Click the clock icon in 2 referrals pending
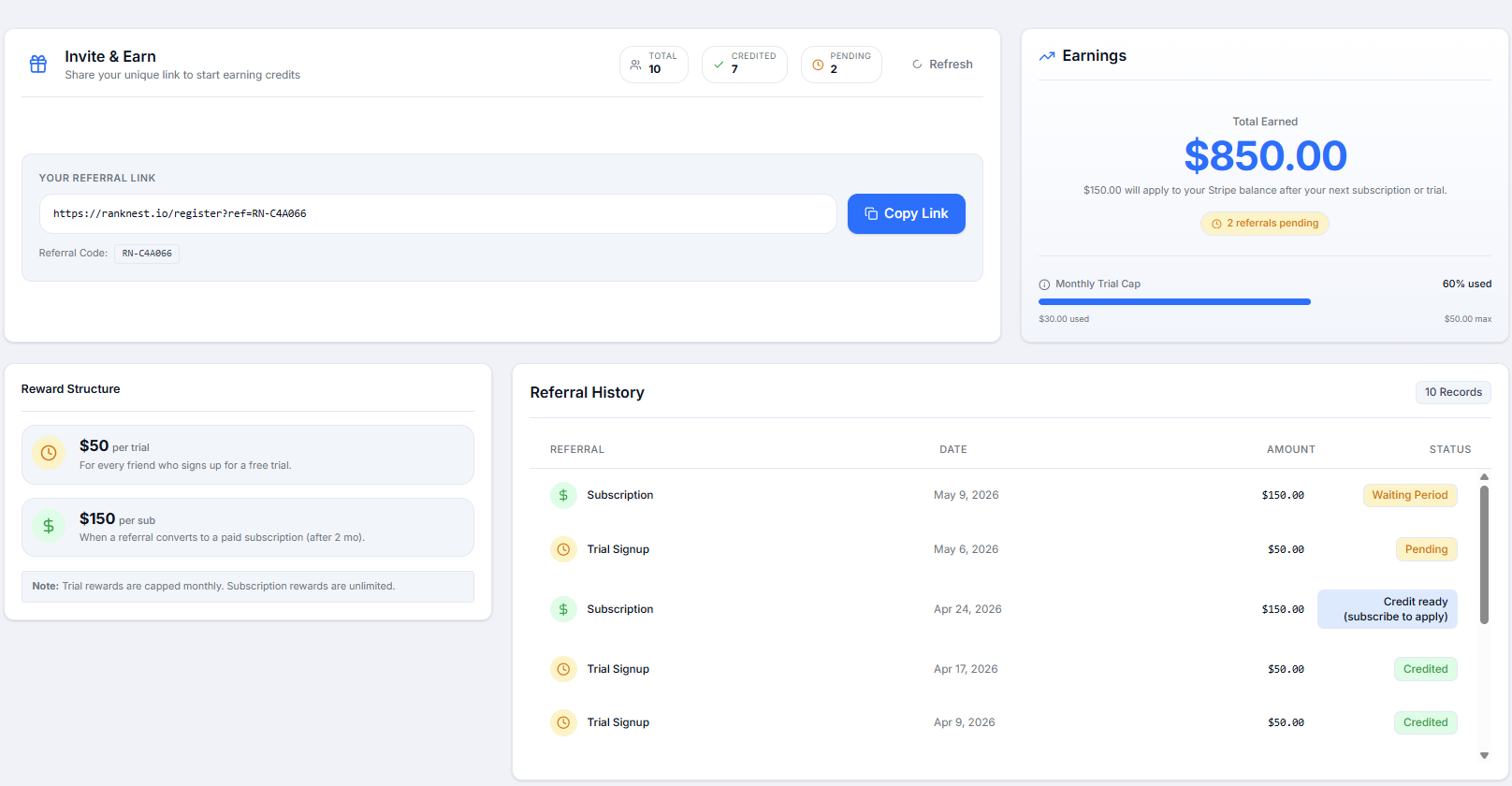The height and width of the screenshot is (786, 1512). (1216, 224)
